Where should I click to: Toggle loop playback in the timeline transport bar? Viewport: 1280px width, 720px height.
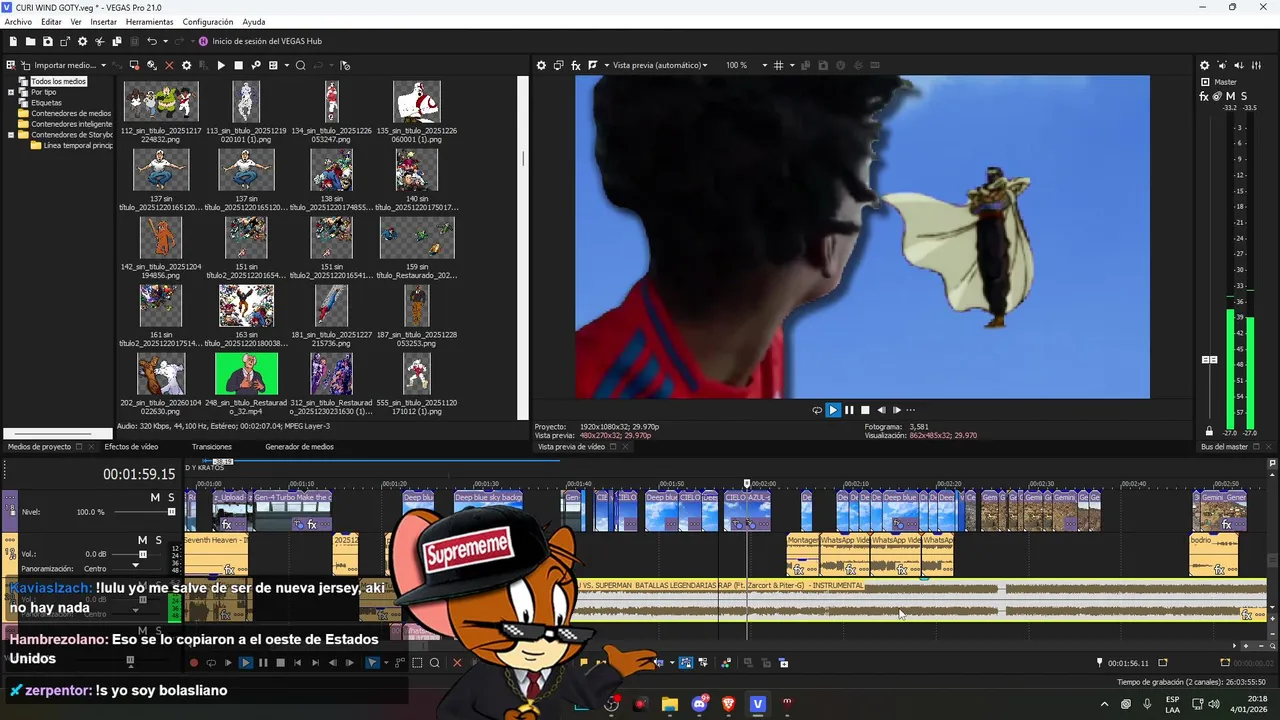point(211,662)
